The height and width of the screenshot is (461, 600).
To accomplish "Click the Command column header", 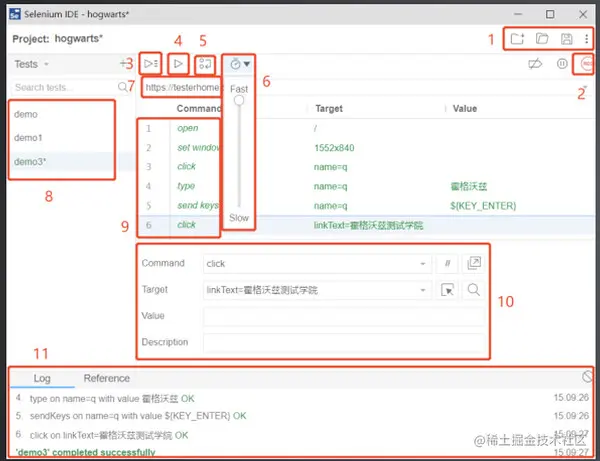I will (199, 109).
